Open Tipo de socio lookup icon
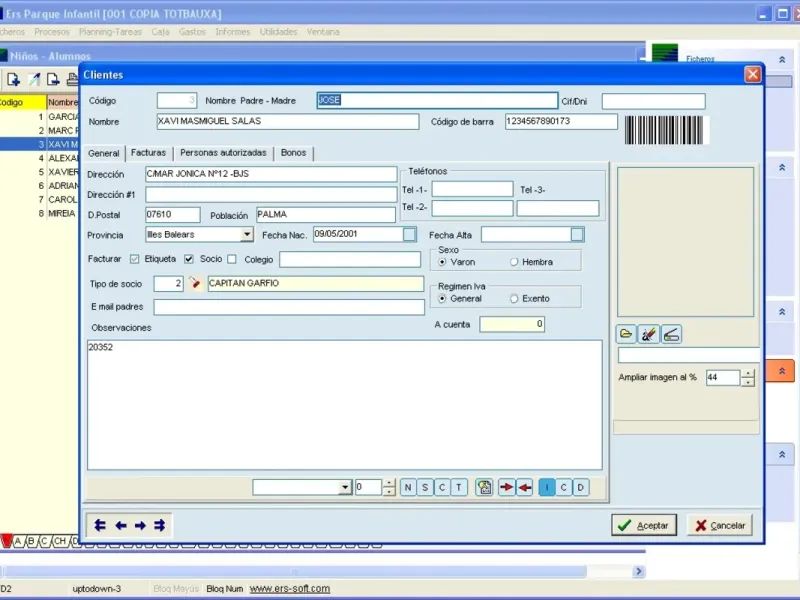Screen dimensions: 800x600 [194, 283]
